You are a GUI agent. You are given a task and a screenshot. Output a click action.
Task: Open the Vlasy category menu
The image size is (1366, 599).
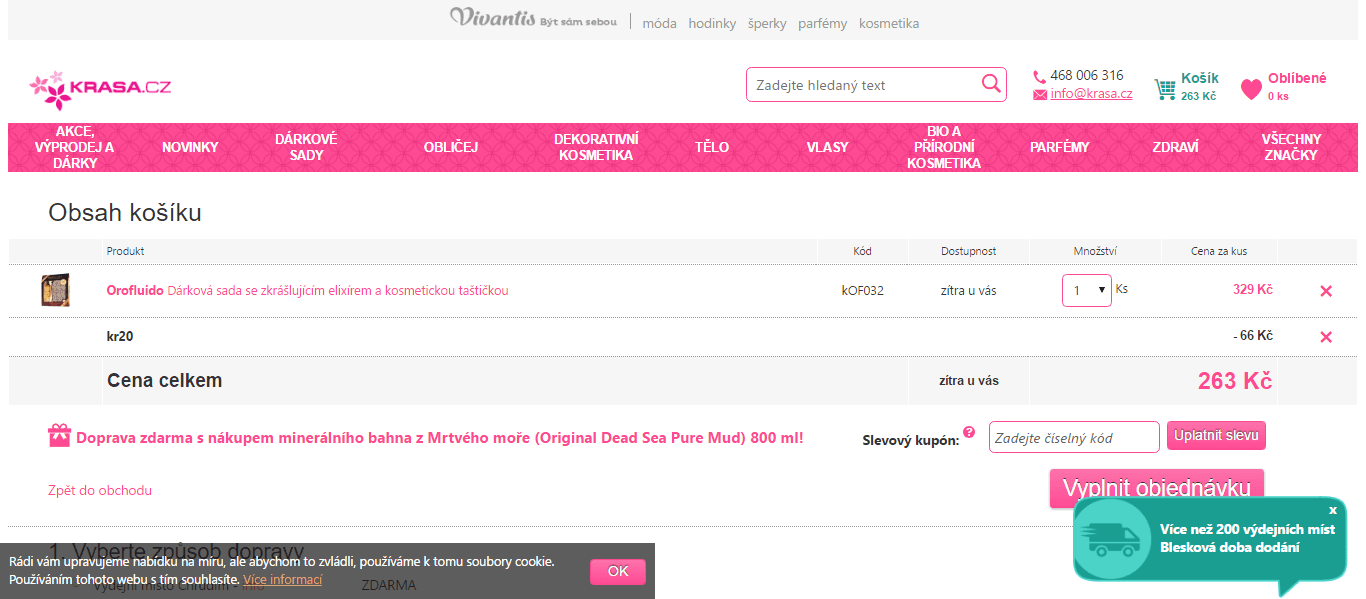[x=827, y=147]
